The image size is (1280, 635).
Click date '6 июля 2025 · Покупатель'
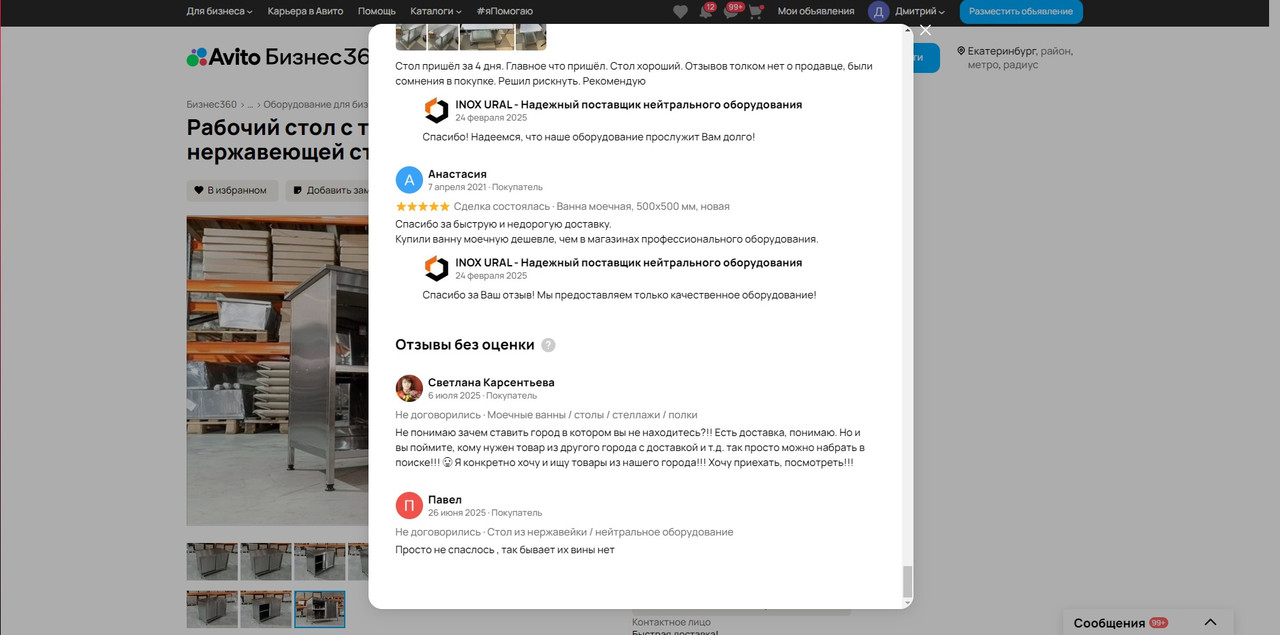(482, 395)
